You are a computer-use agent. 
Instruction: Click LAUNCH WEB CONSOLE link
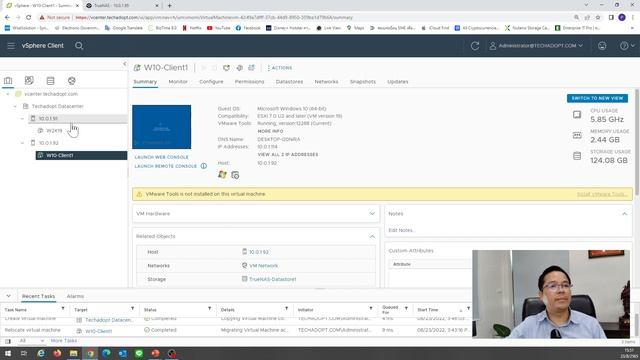(162, 157)
